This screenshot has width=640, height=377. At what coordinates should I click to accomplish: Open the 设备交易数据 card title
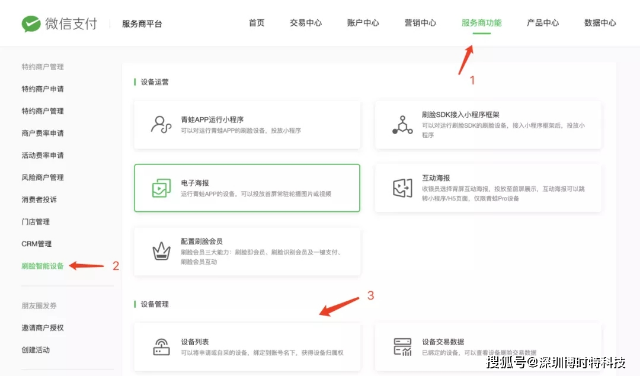pos(443,342)
